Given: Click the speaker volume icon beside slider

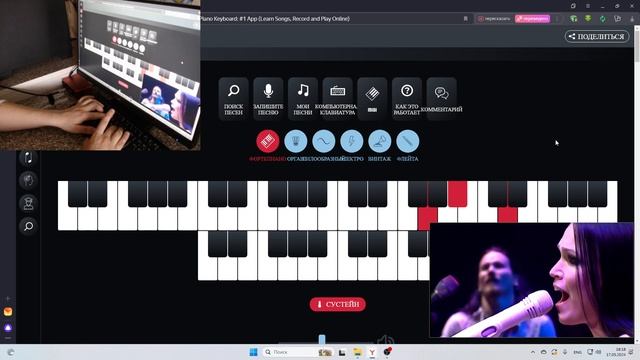Looking at the screenshot, I should coord(385,340).
